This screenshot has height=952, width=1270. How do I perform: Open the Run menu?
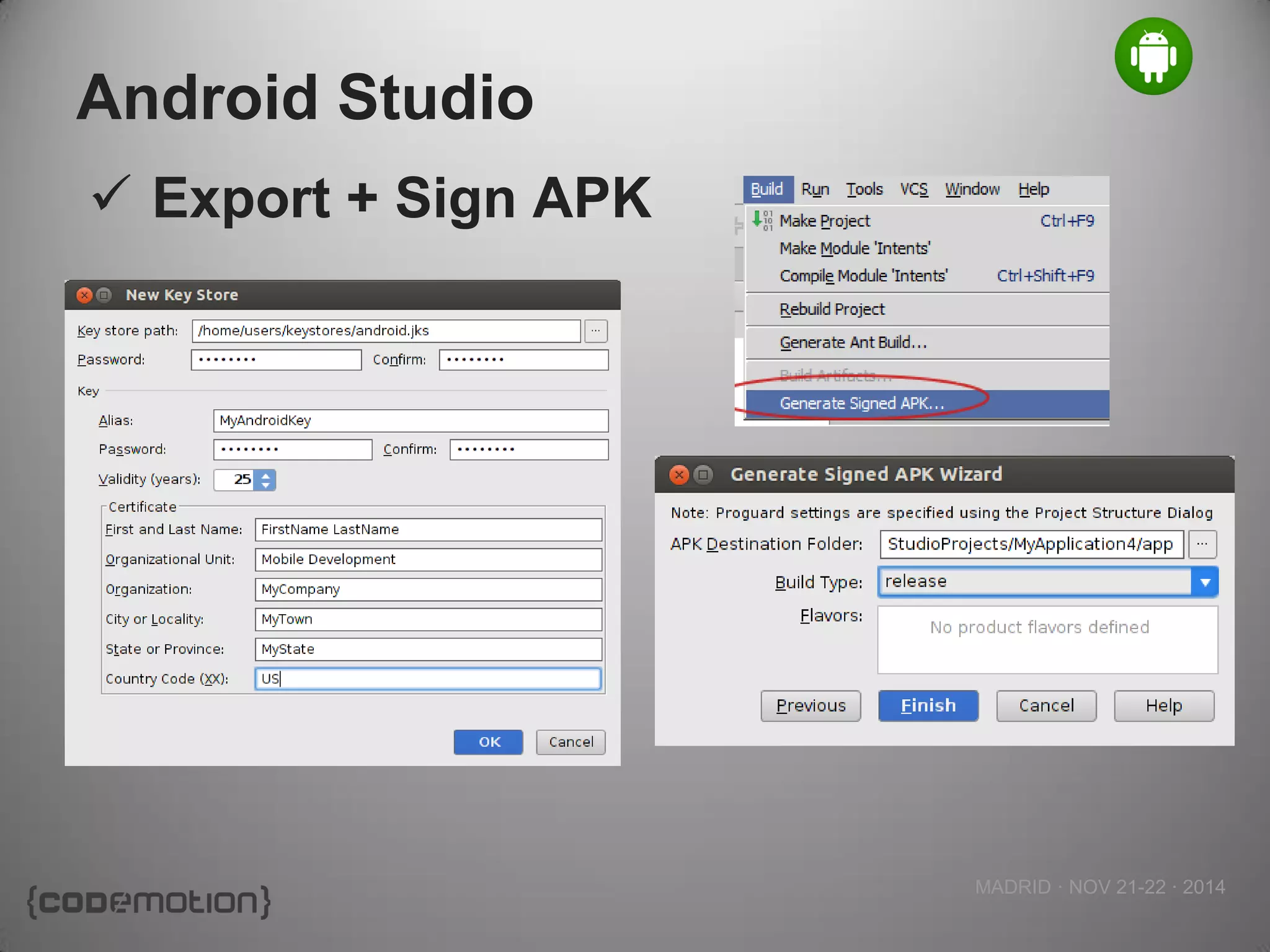(815, 189)
